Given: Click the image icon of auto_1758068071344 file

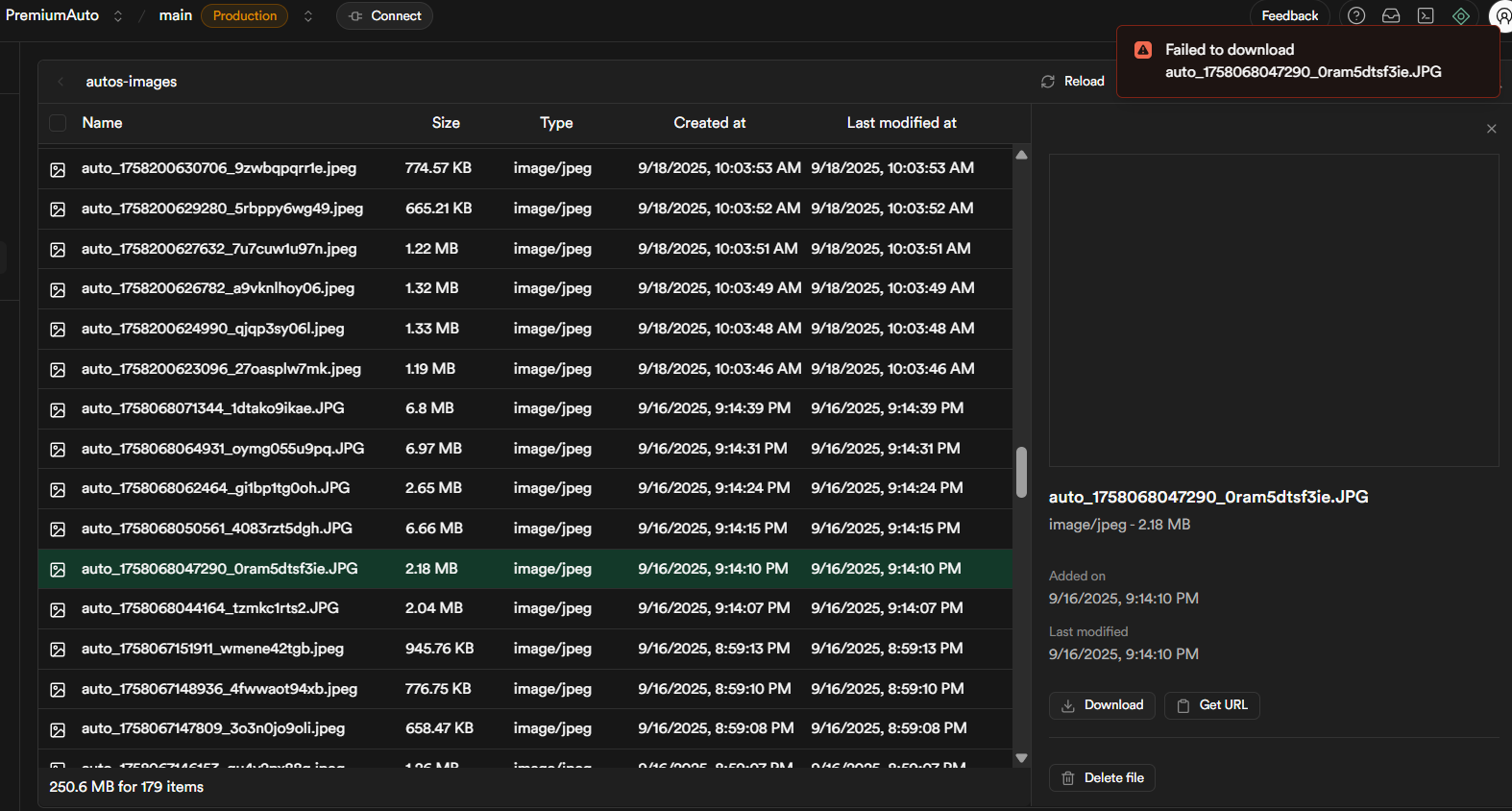Looking at the screenshot, I should coord(58,409).
